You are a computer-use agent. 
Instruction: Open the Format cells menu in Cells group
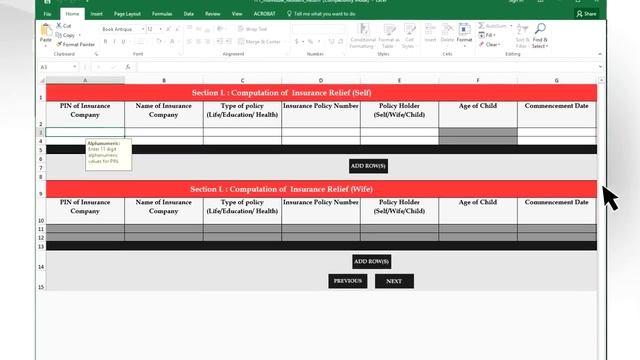pos(464,35)
